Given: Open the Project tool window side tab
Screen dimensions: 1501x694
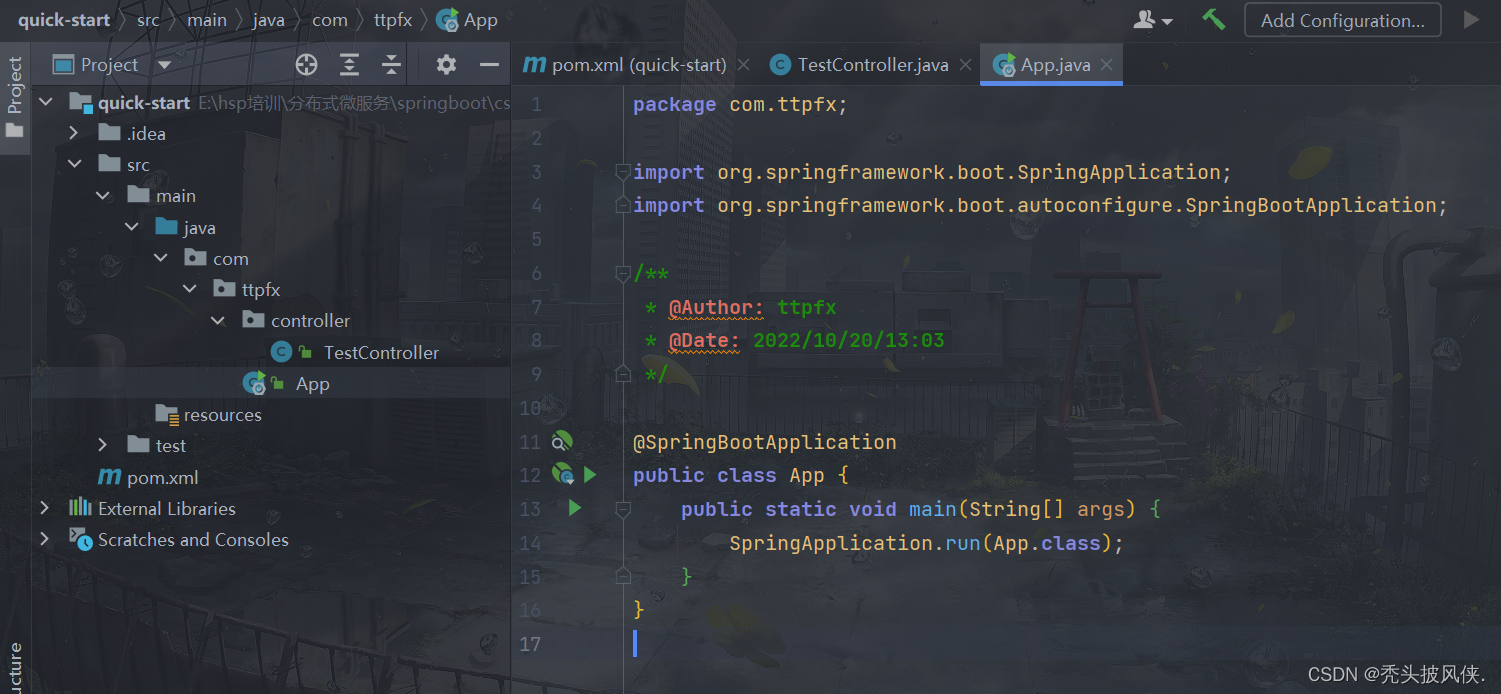Looking at the screenshot, I should pyautogui.click(x=15, y=97).
